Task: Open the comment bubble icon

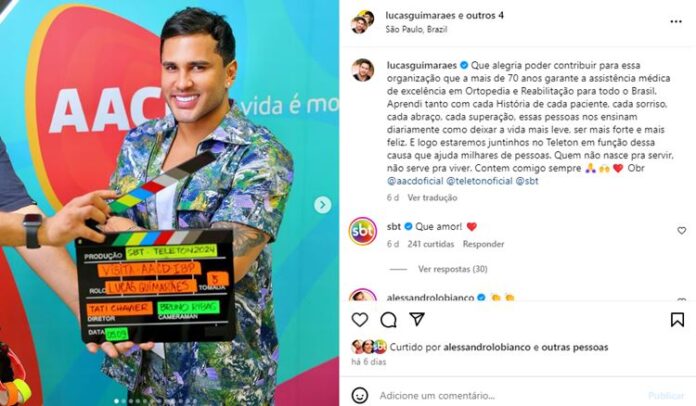Action: (x=388, y=319)
